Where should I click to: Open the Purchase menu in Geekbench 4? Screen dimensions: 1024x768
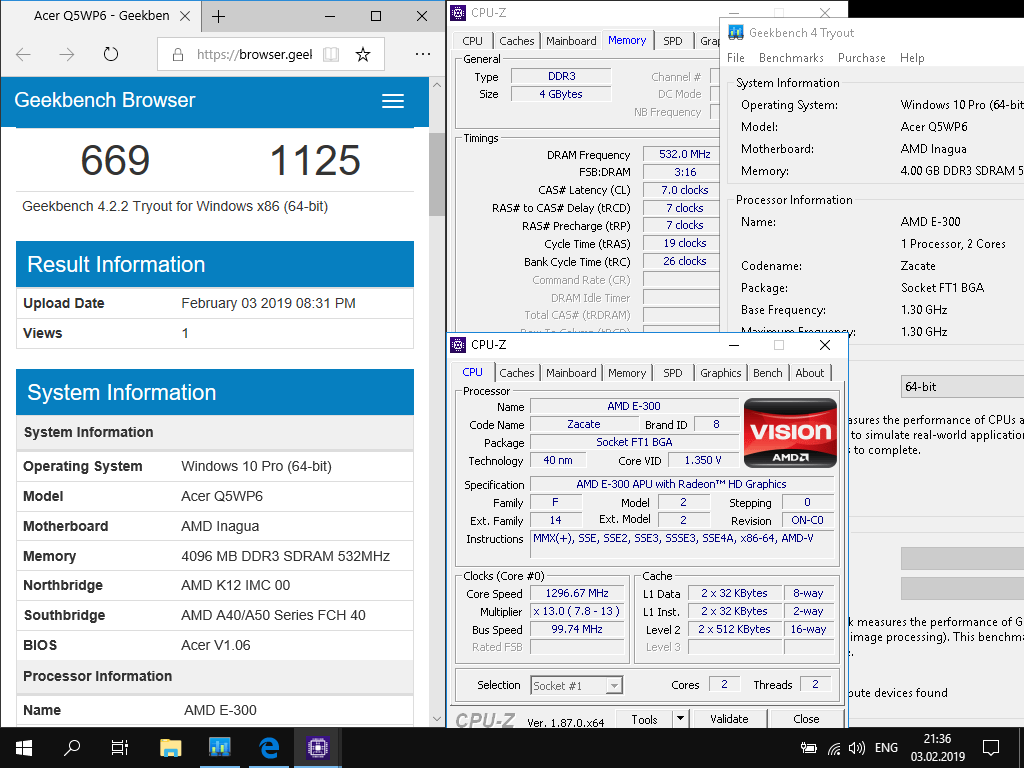click(x=861, y=57)
